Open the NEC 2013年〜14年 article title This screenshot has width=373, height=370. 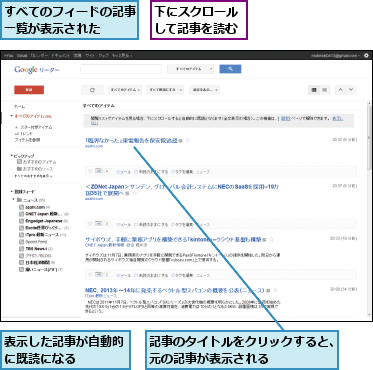click(175, 290)
